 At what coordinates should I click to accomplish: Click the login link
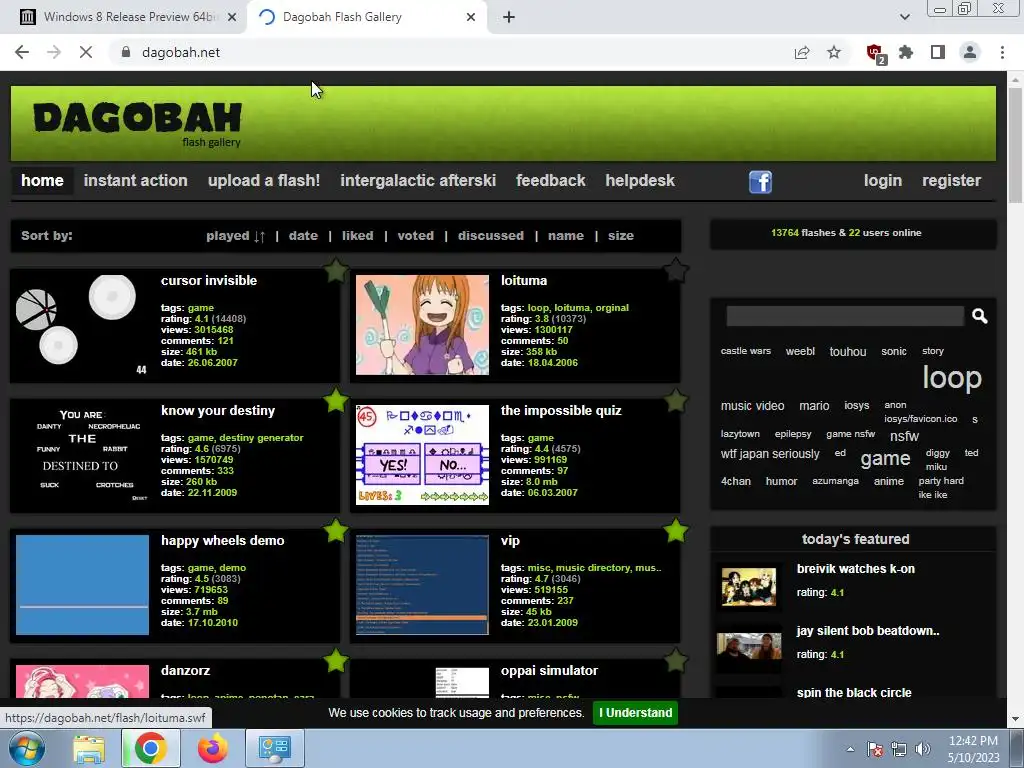pos(883,181)
